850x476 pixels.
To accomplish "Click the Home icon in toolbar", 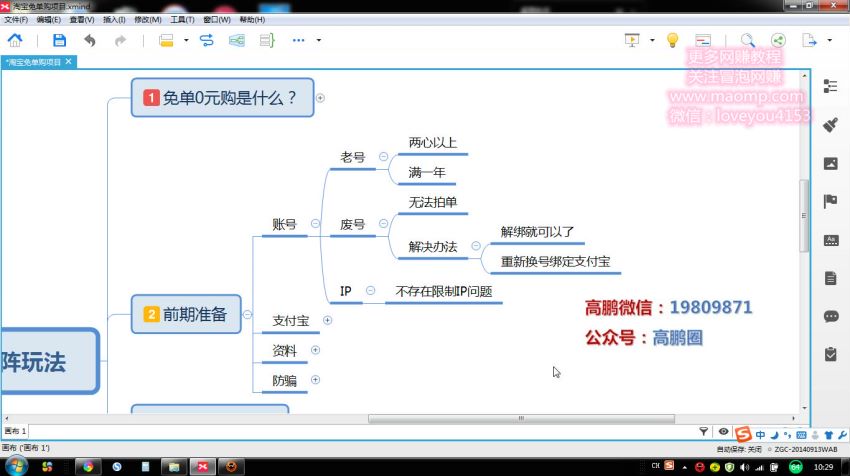I will tap(15, 40).
